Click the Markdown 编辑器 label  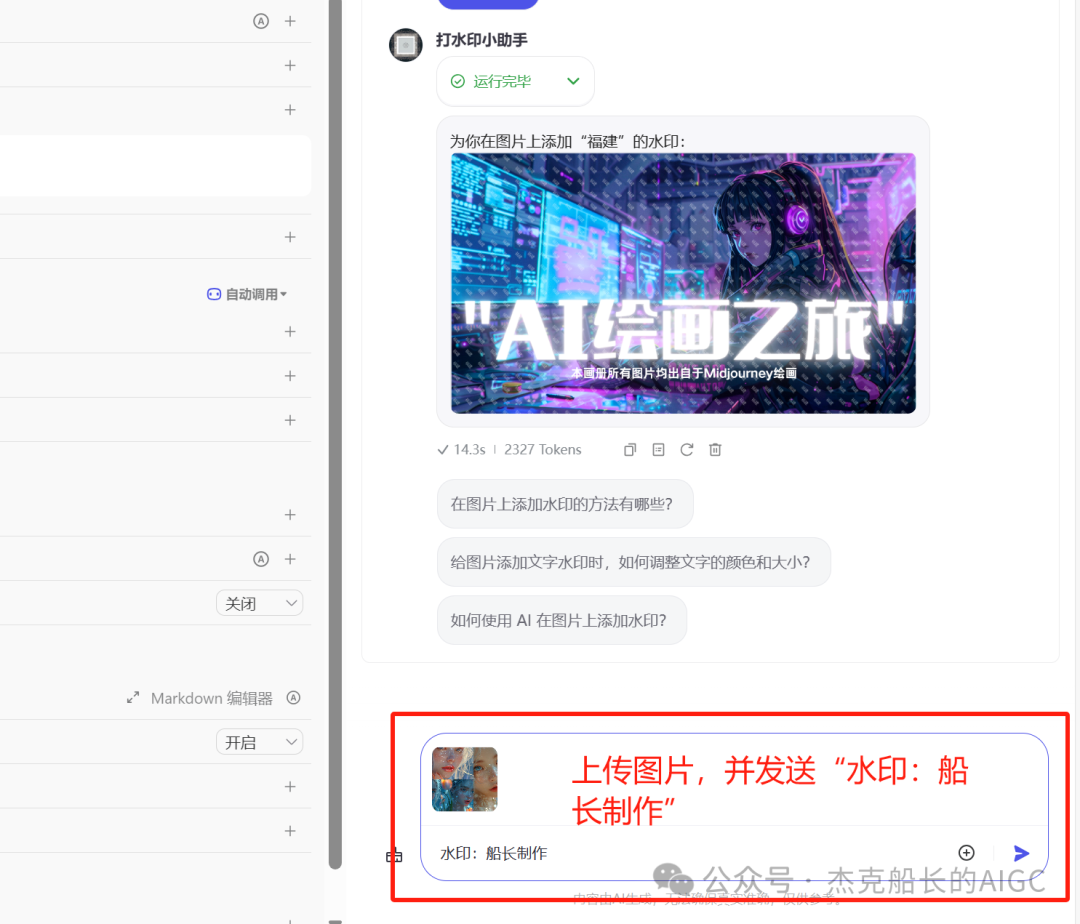click(211, 698)
